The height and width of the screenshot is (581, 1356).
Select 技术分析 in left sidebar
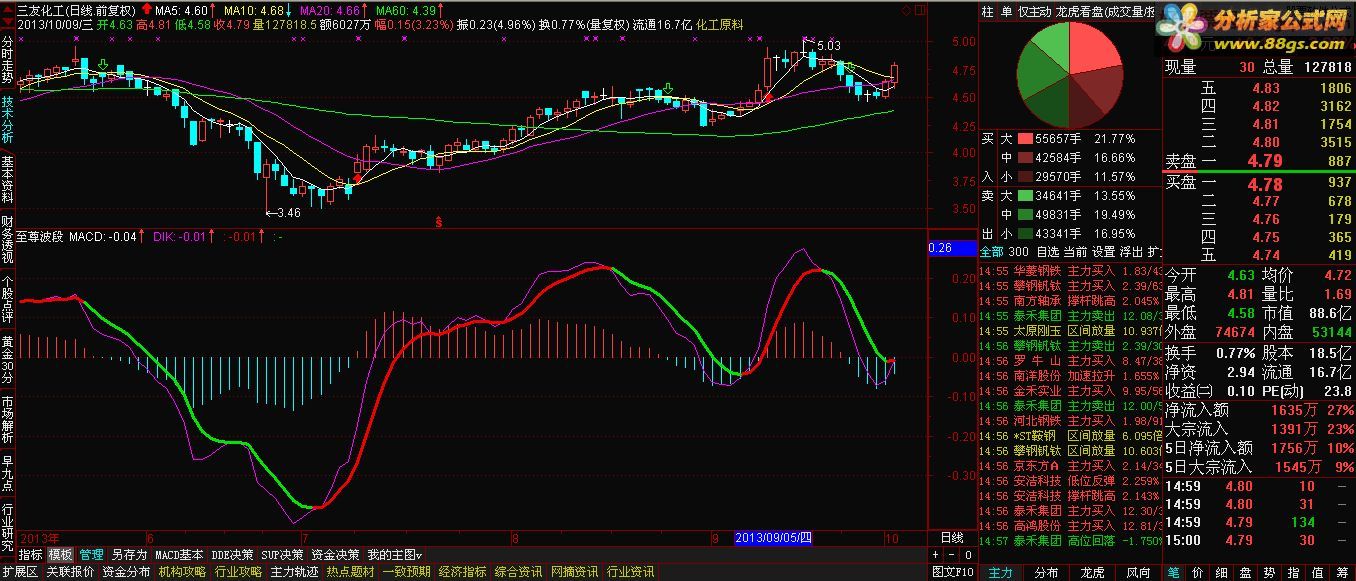[x=7, y=119]
